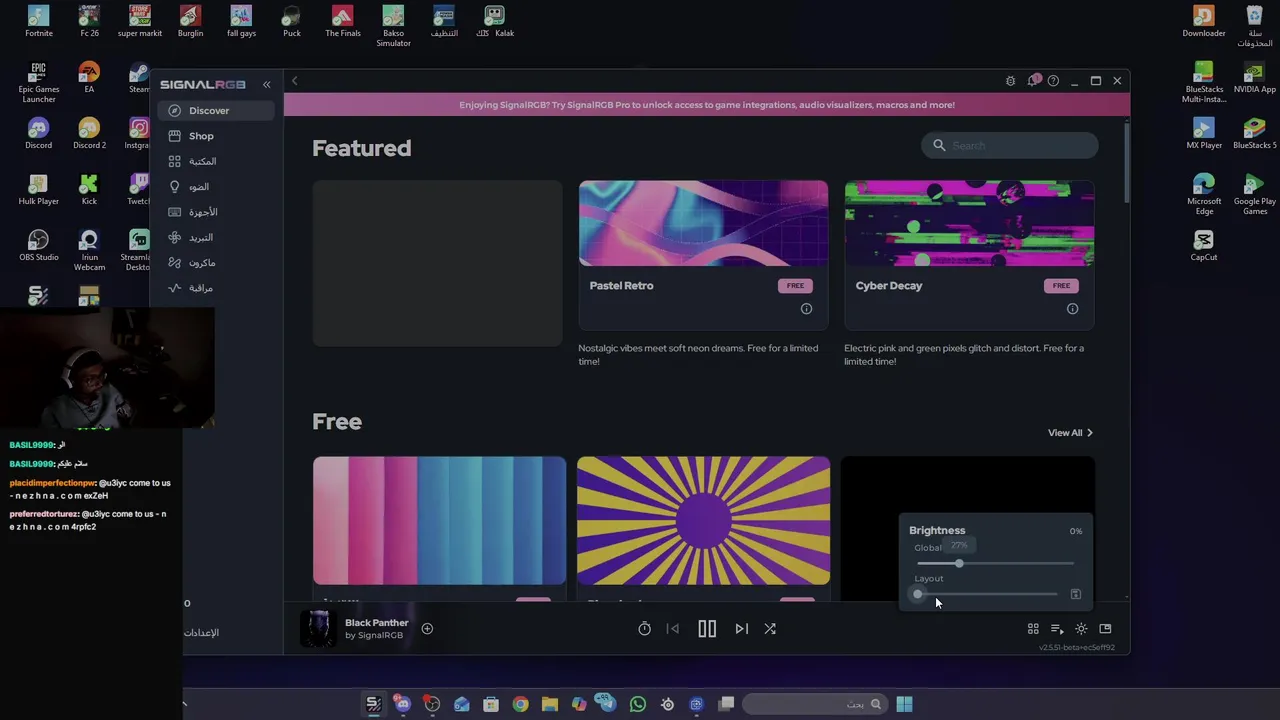
Task: Open the effect timer icon
Action: [644, 629]
